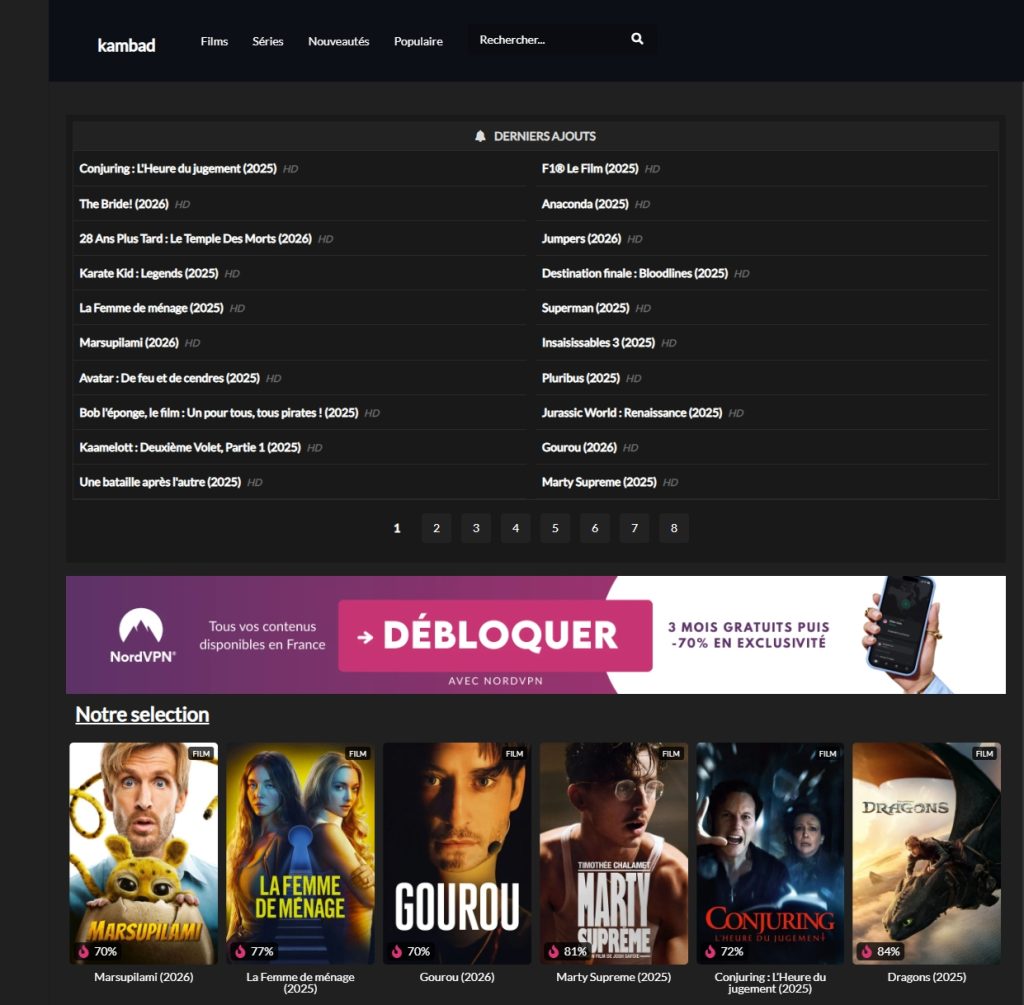Open the Films menu item
This screenshot has height=1005, width=1024.
(x=214, y=41)
